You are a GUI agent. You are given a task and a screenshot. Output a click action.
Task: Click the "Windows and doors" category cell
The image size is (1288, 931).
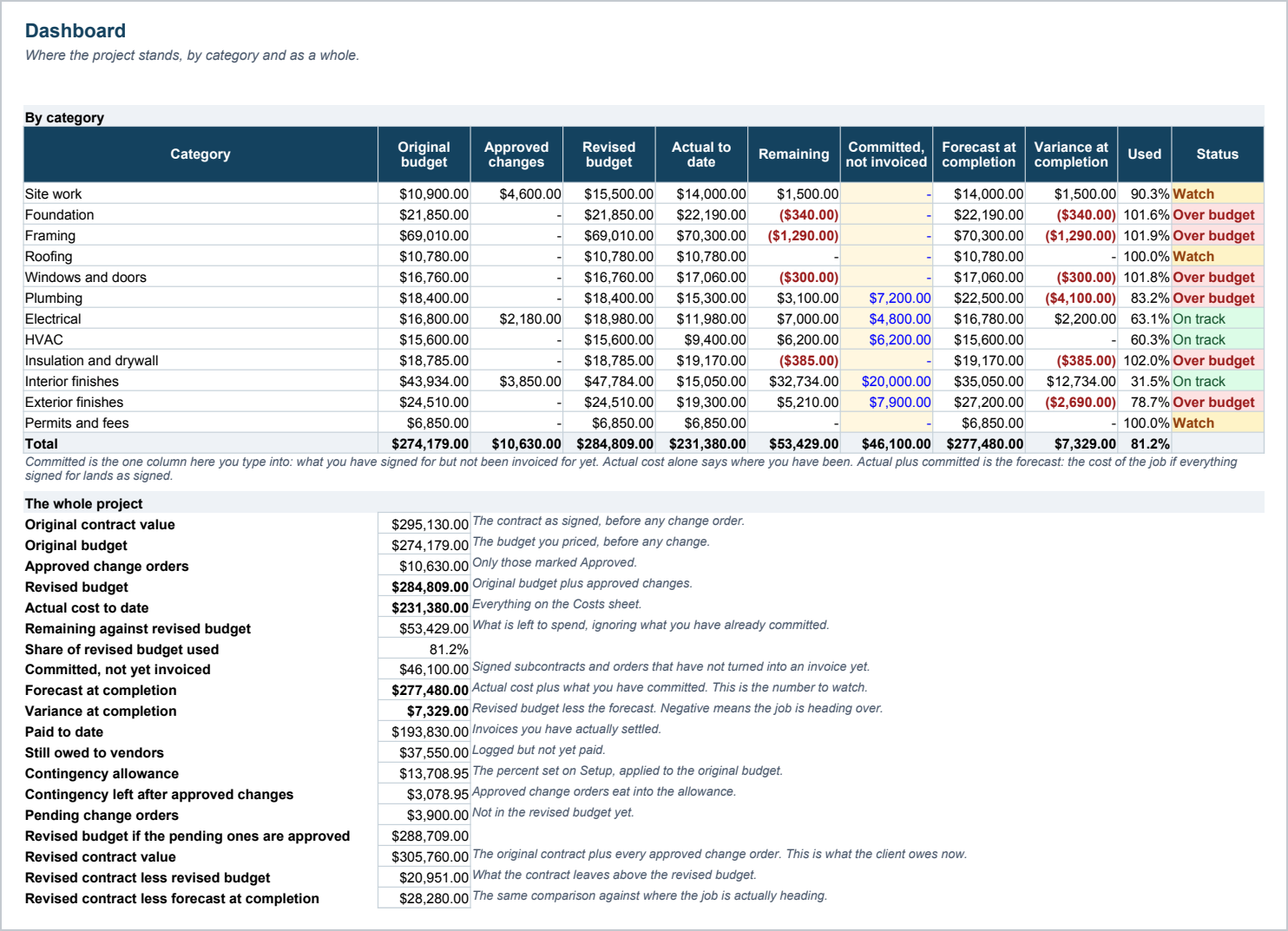point(200,277)
